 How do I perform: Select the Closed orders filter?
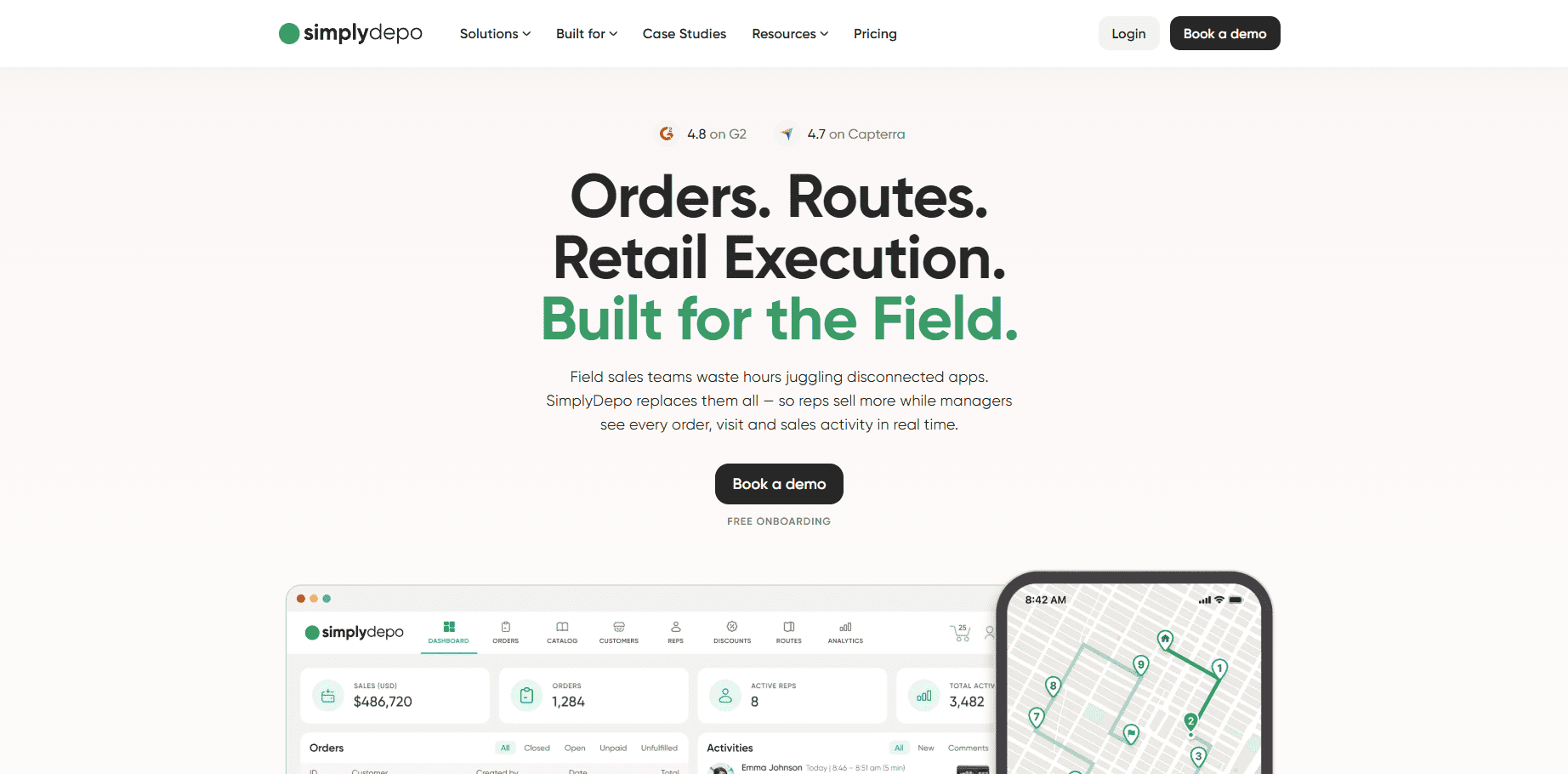pyautogui.click(x=537, y=748)
